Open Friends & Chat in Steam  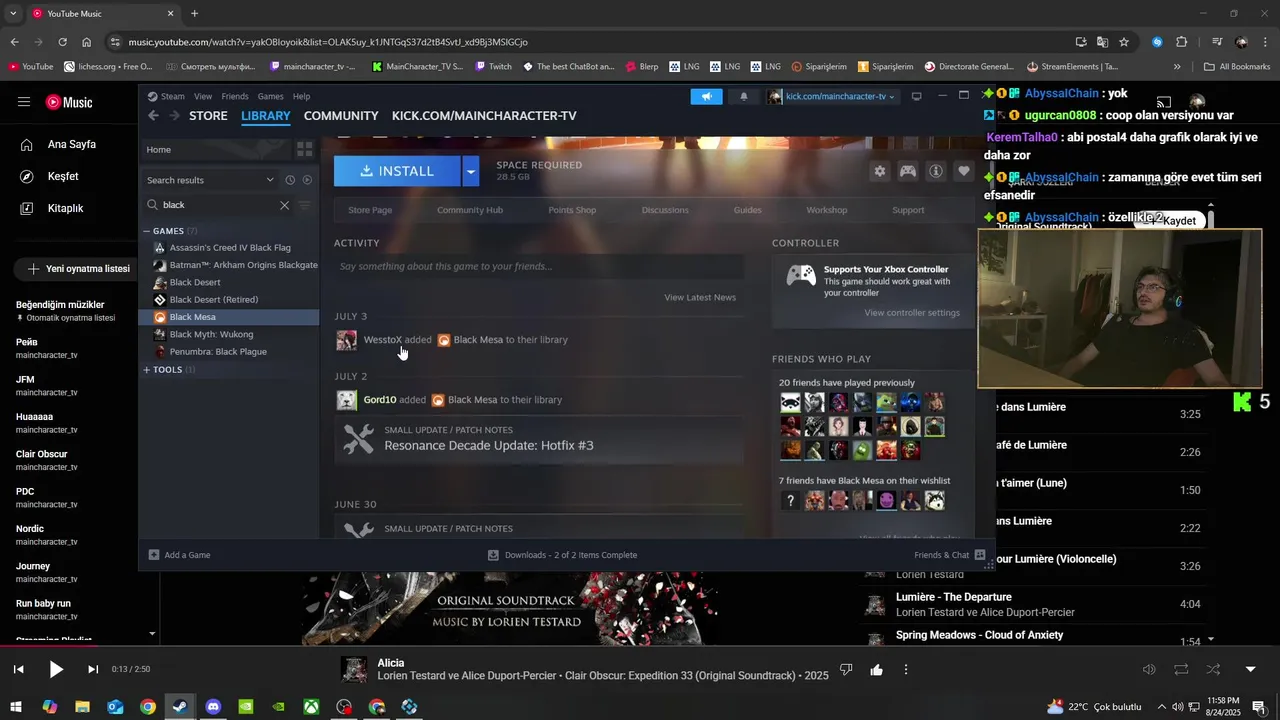(x=949, y=555)
